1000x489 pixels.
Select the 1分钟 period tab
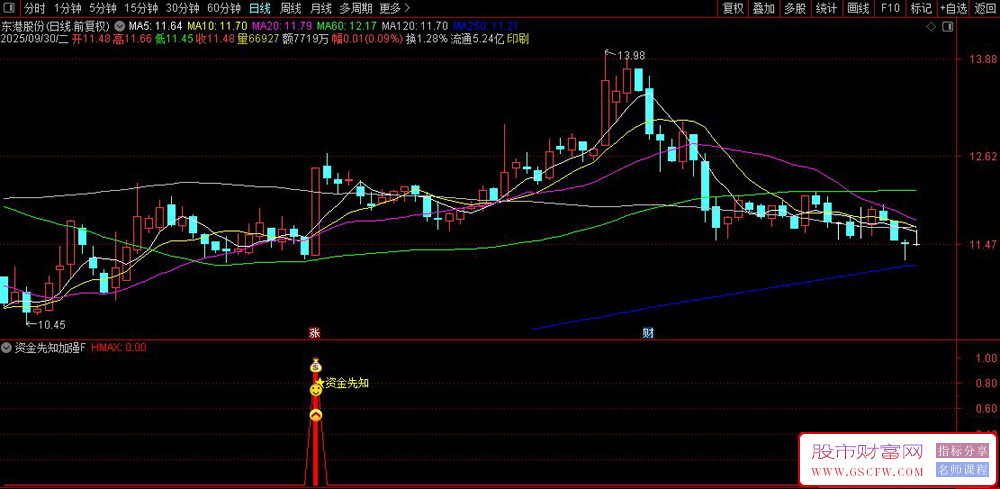[x=67, y=8]
